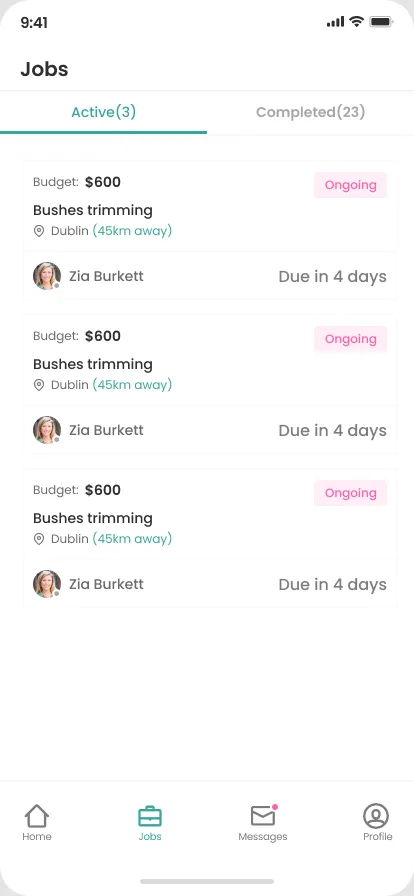
Task: Open the first Bushes trimming job title
Action: pos(93,210)
